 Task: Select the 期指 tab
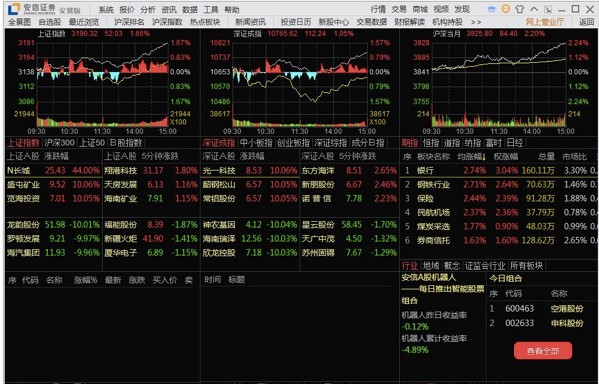(410, 143)
